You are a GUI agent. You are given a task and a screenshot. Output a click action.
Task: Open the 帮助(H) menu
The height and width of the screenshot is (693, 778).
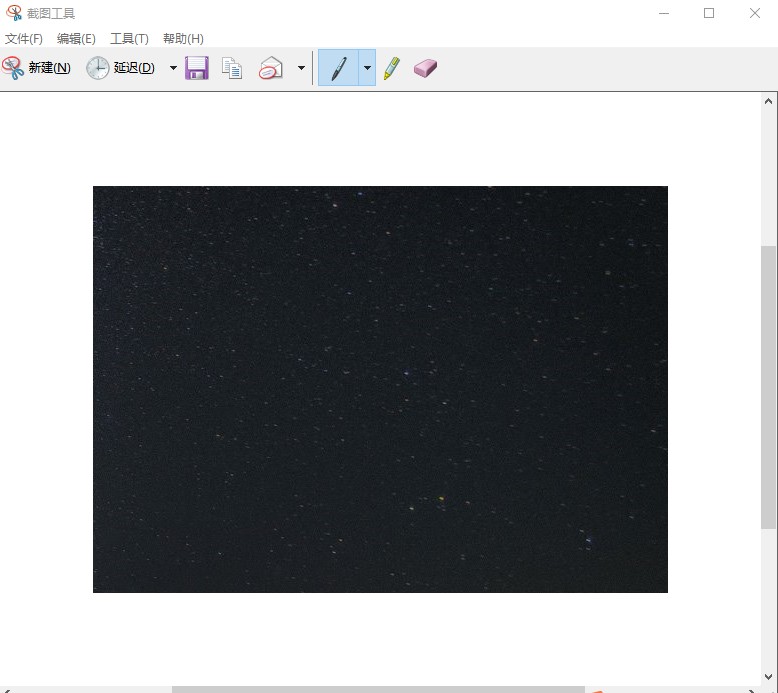[x=183, y=39]
